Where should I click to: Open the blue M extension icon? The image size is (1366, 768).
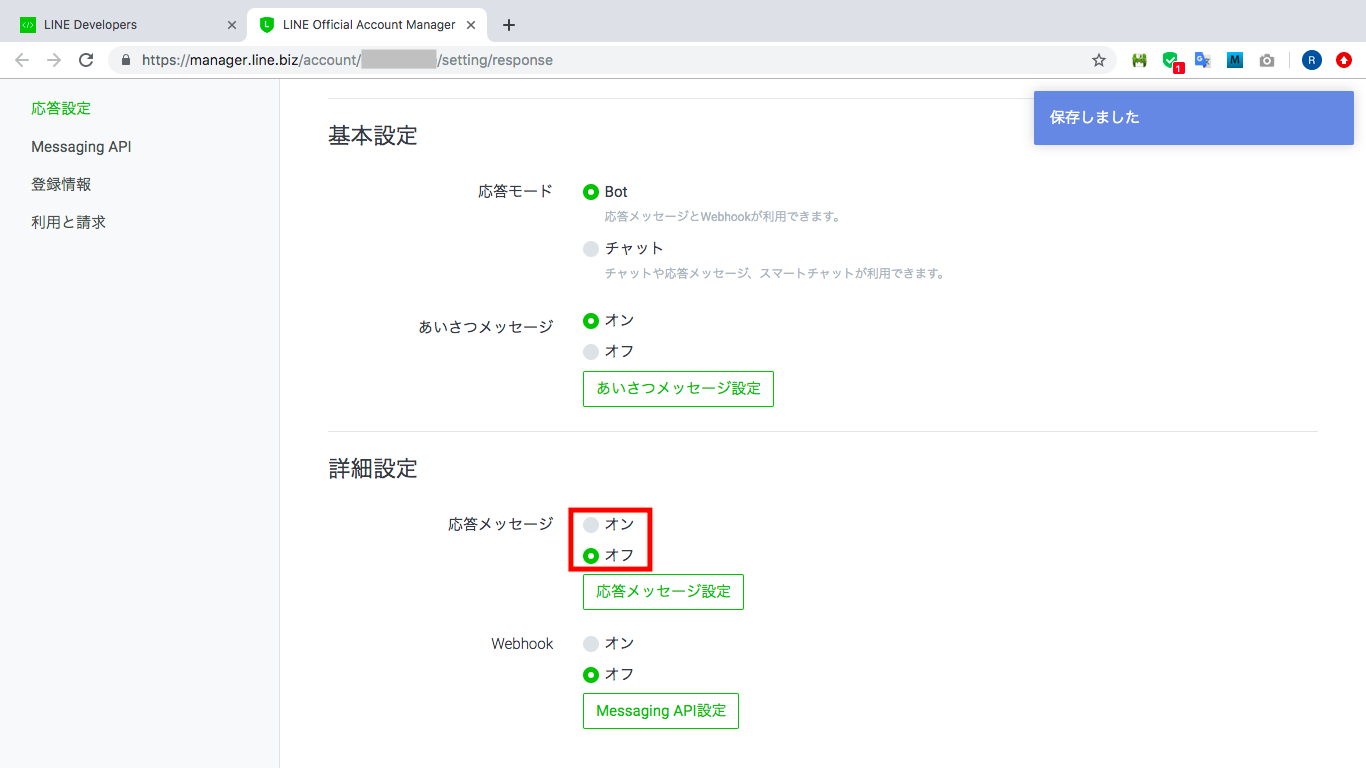click(x=1235, y=60)
